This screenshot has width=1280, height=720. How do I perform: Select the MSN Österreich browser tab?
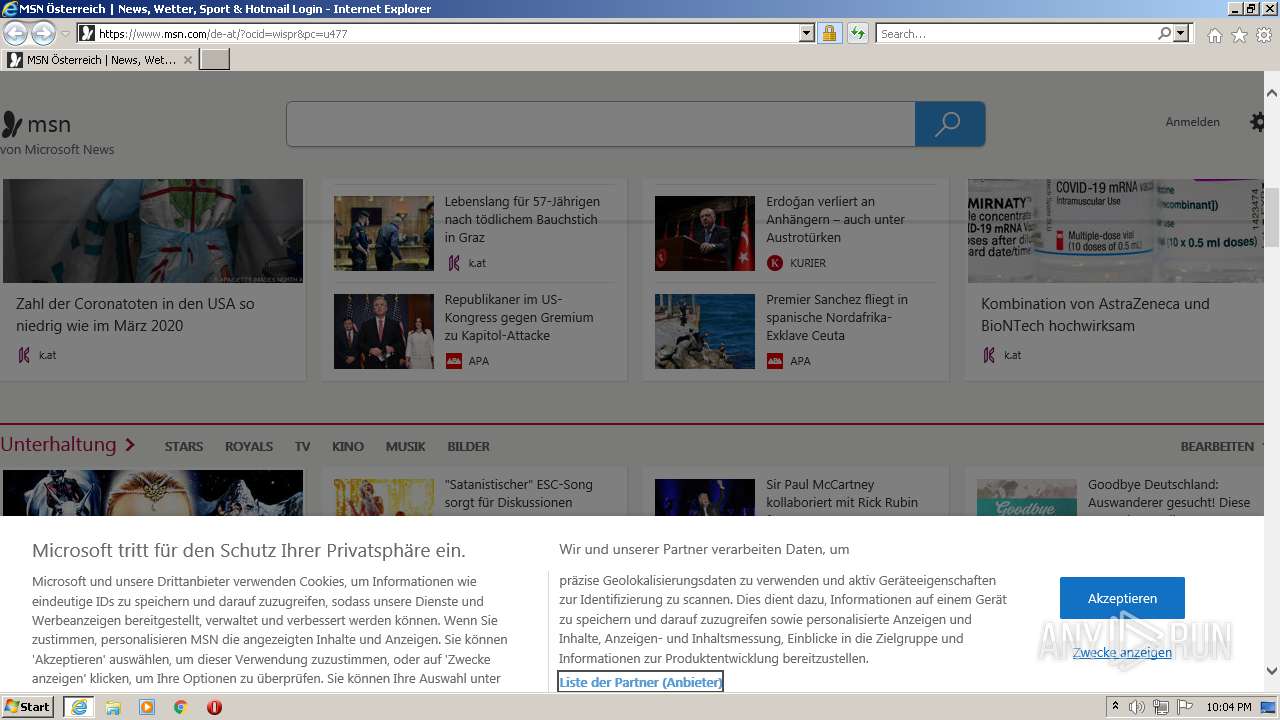98,60
